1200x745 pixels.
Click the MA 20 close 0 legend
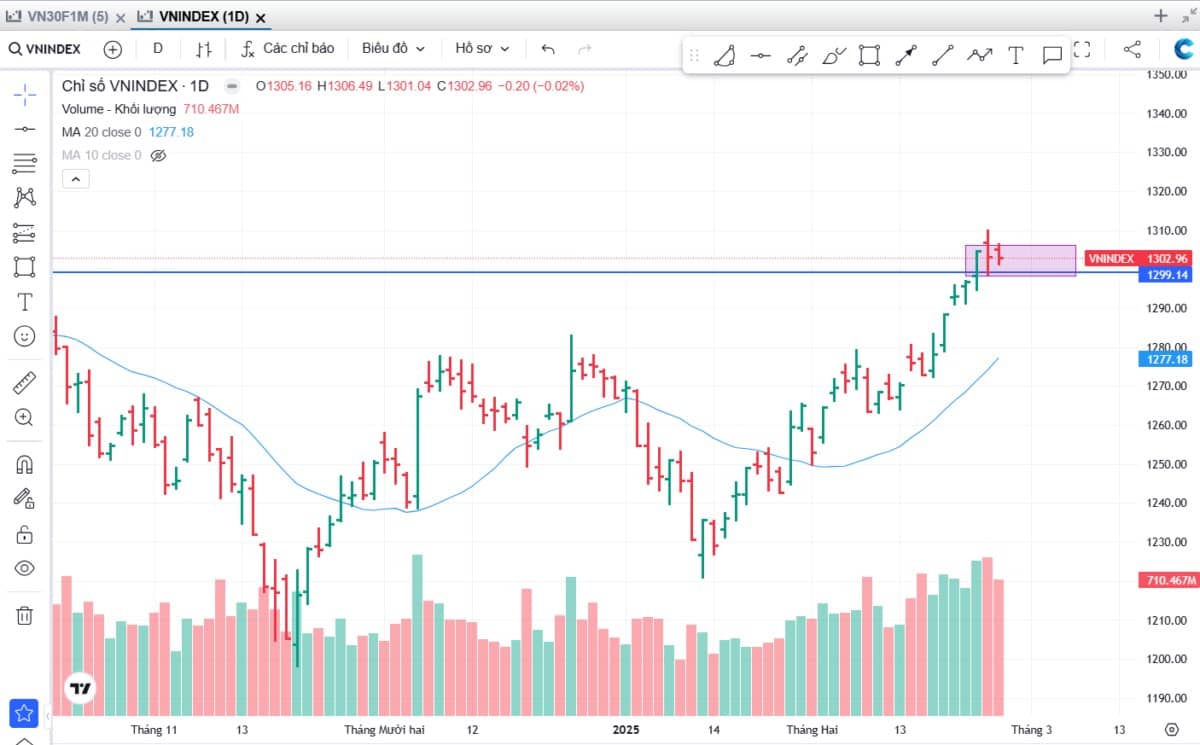102,132
